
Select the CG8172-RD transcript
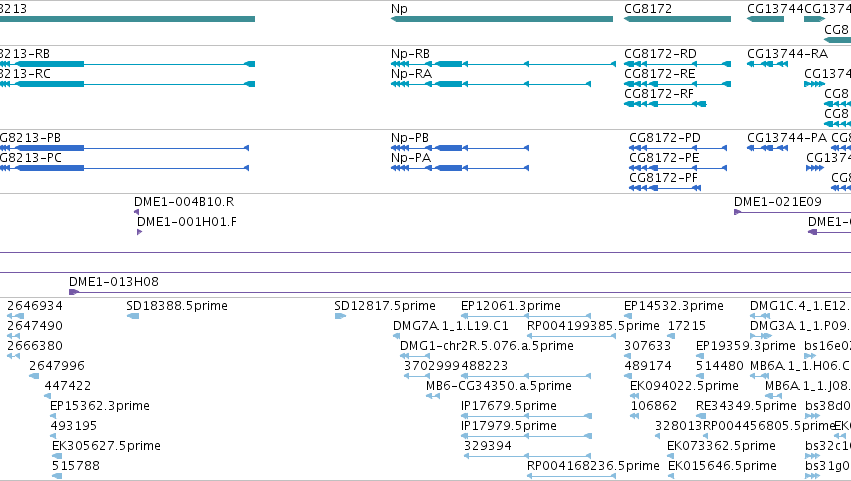point(677,64)
